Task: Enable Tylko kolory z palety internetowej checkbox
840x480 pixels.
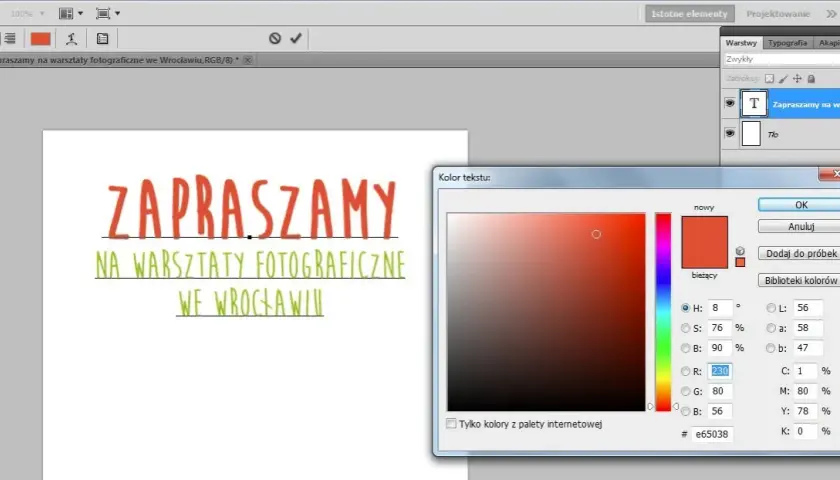Action: (452, 424)
